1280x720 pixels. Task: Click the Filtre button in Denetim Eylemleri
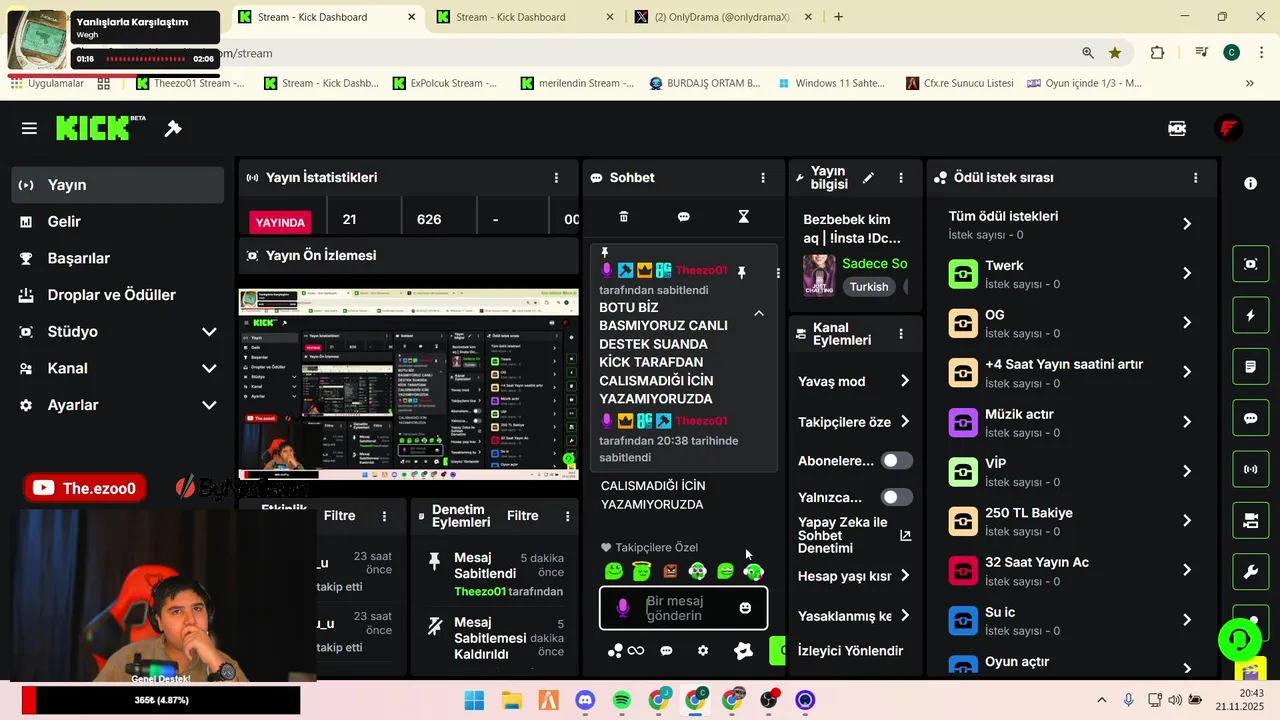click(x=522, y=516)
